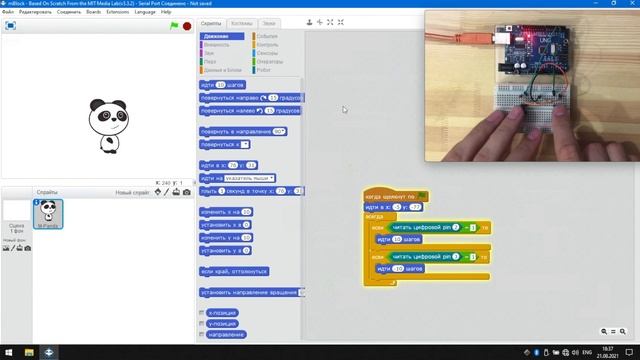The width and height of the screenshot is (640, 360).
Task: Choose new sprite from library
Action: (158, 192)
